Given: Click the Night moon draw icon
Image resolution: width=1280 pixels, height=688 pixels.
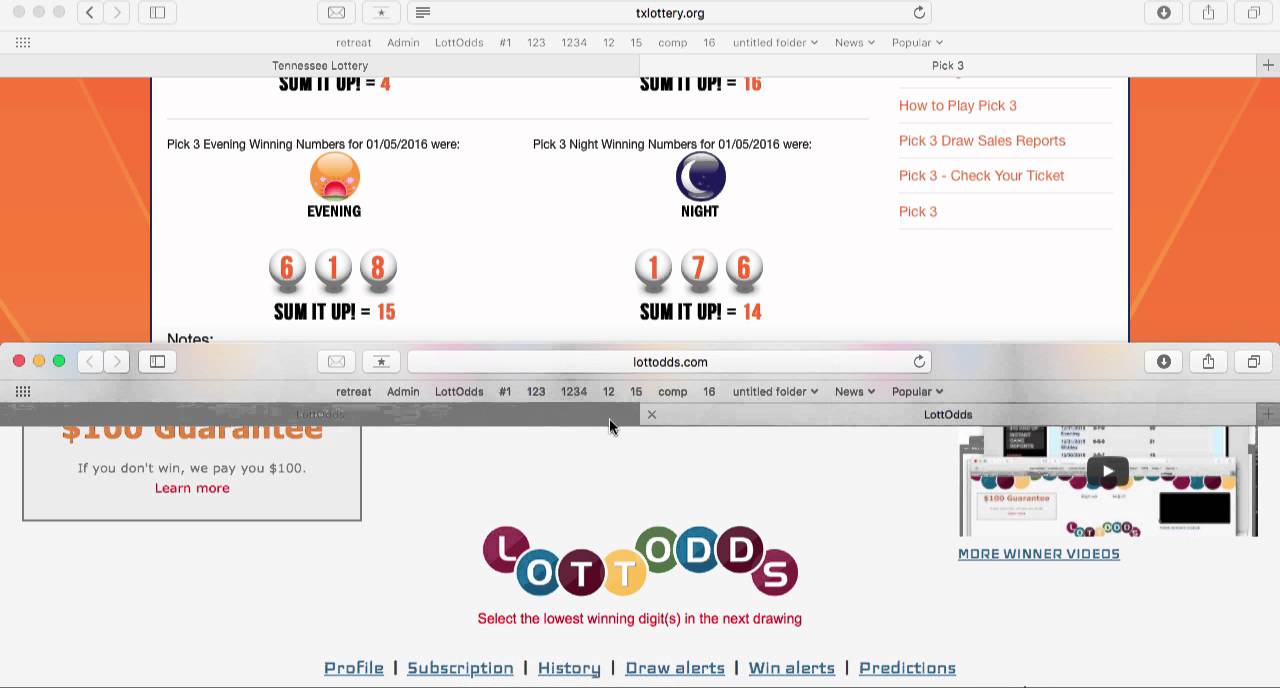Looking at the screenshot, I should pos(700,177).
